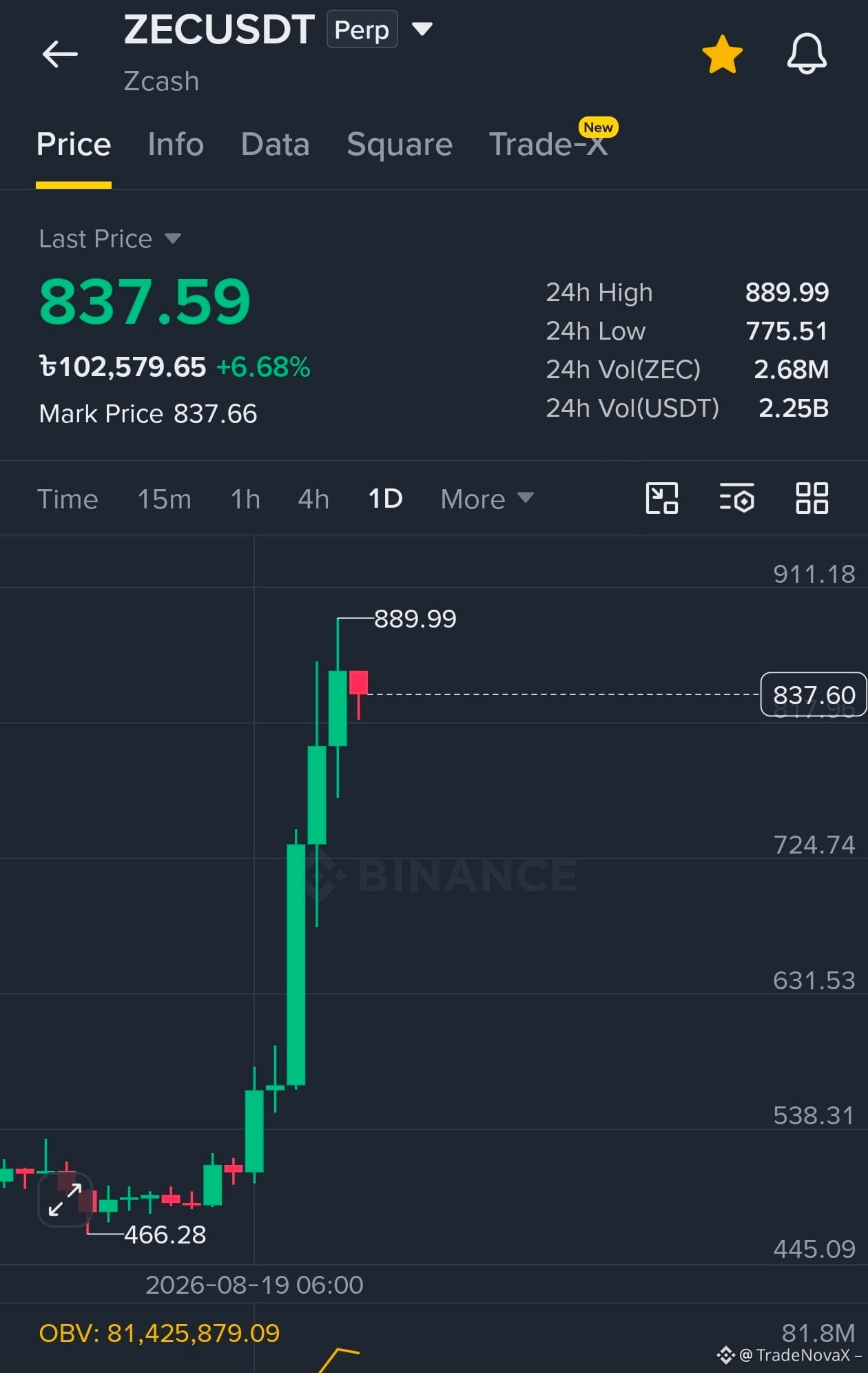Tap the 911.18 price axis label
Image resolution: width=868 pixels, height=1373 pixels.
pyautogui.click(x=814, y=574)
